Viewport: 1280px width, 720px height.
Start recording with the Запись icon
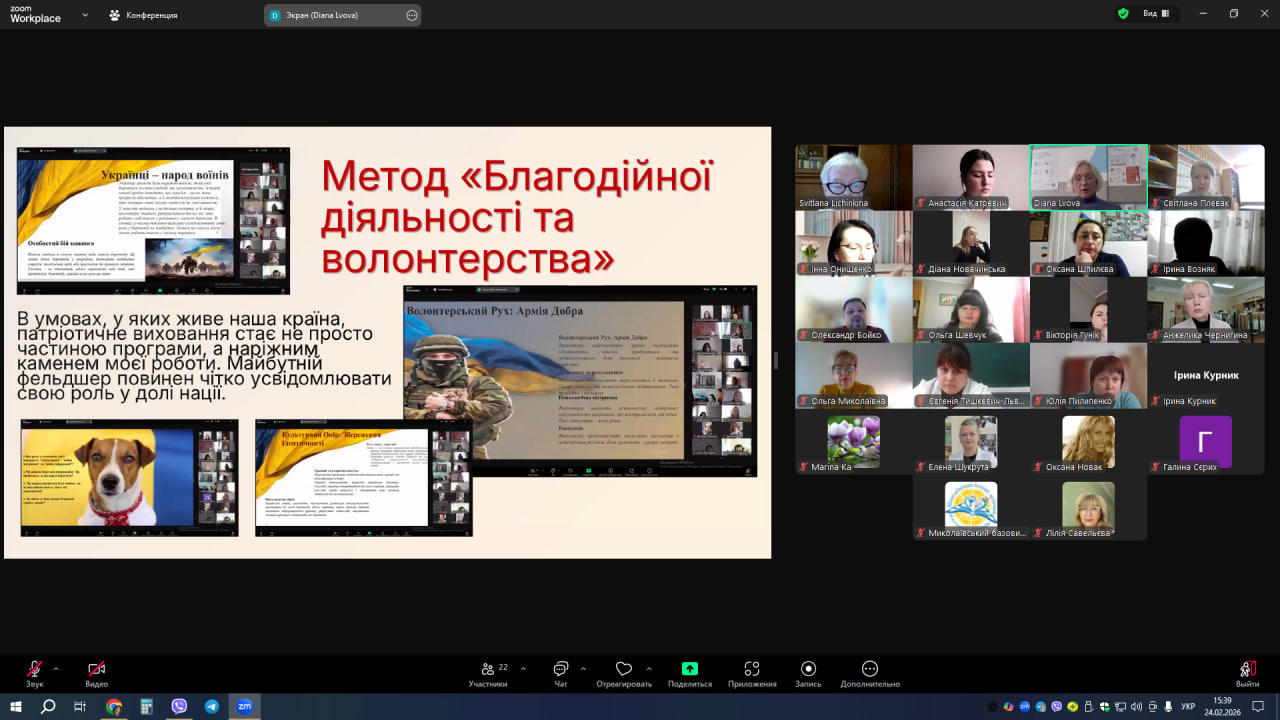[x=808, y=670]
